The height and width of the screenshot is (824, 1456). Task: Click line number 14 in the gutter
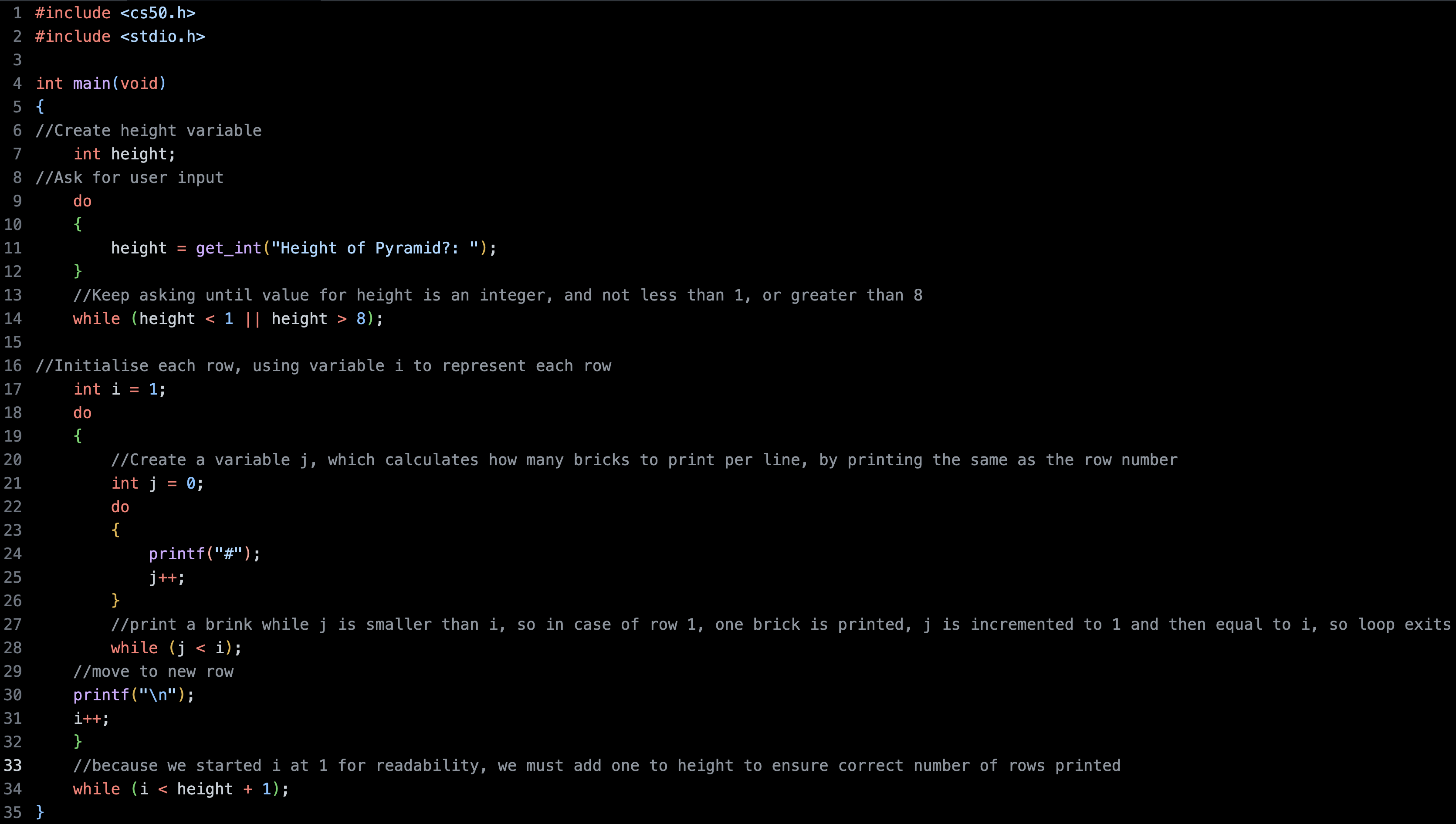click(13, 319)
